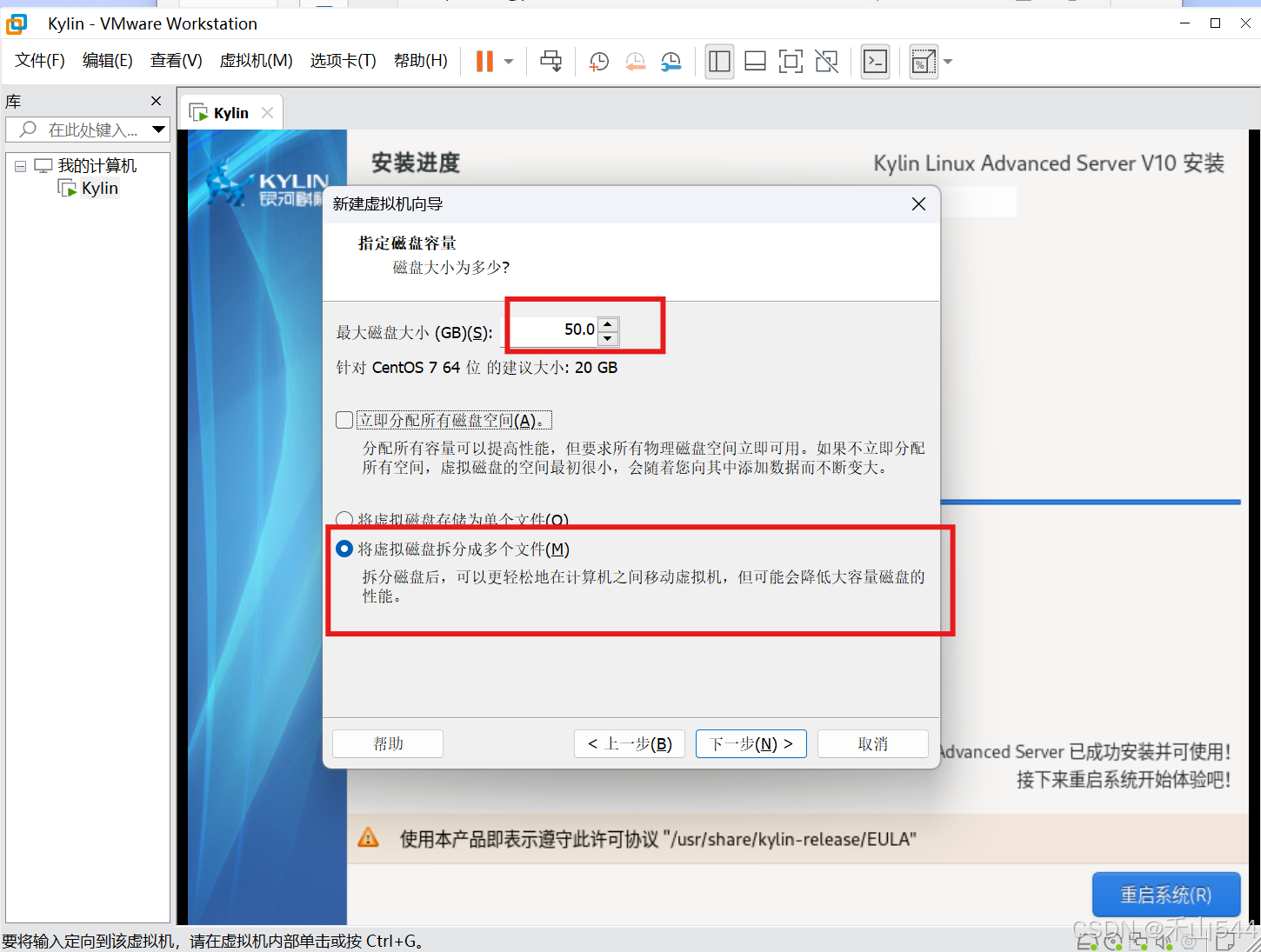This screenshot has width=1261, height=952.
Task: Click the blue installation progress bar
Action: point(1091,502)
